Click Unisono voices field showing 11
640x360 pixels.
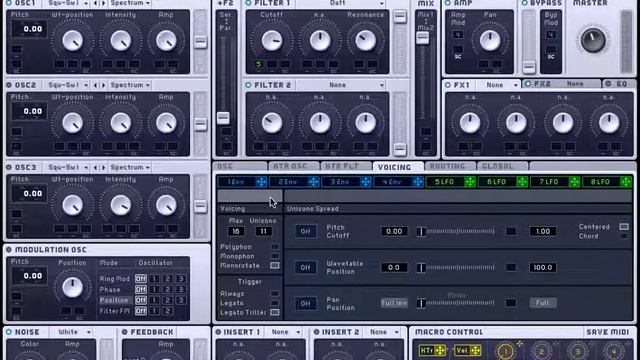coord(264,231)
